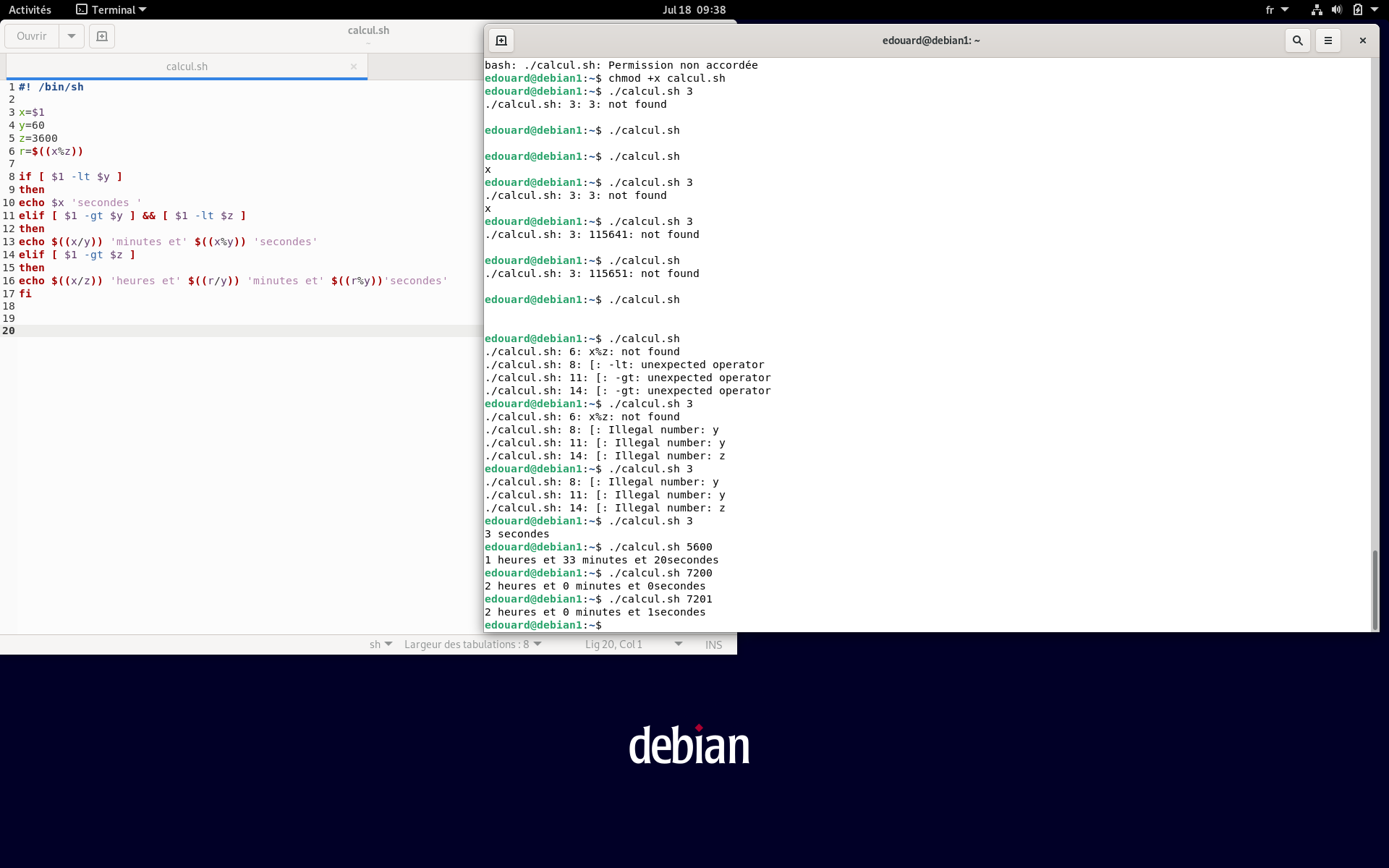Image resolution: width=1389 pixels, height=868 pixels.
Task: Click the search icon in the terminal header
Action: click(1298, 41)
